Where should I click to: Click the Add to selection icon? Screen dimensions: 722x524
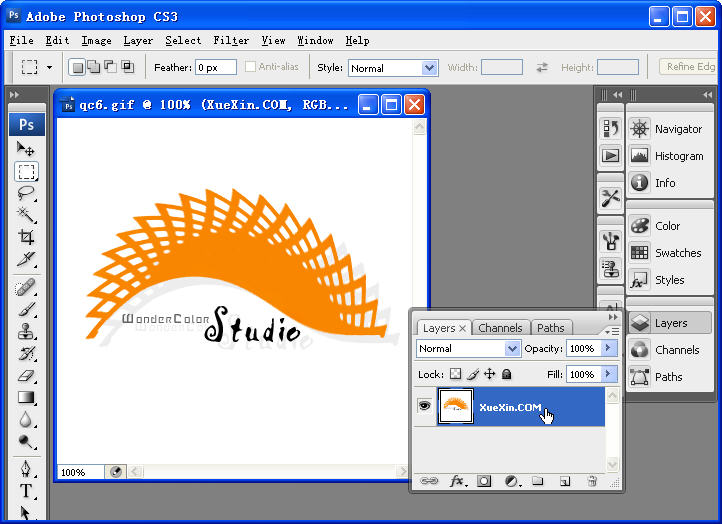(x=94, y=67)
